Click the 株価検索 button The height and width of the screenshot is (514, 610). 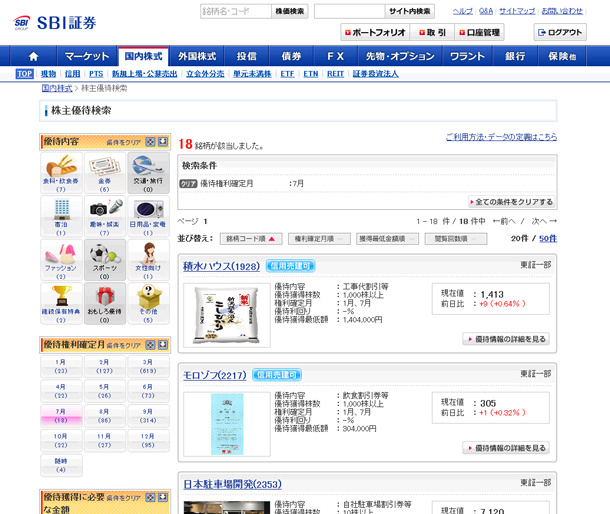[289, 11]
